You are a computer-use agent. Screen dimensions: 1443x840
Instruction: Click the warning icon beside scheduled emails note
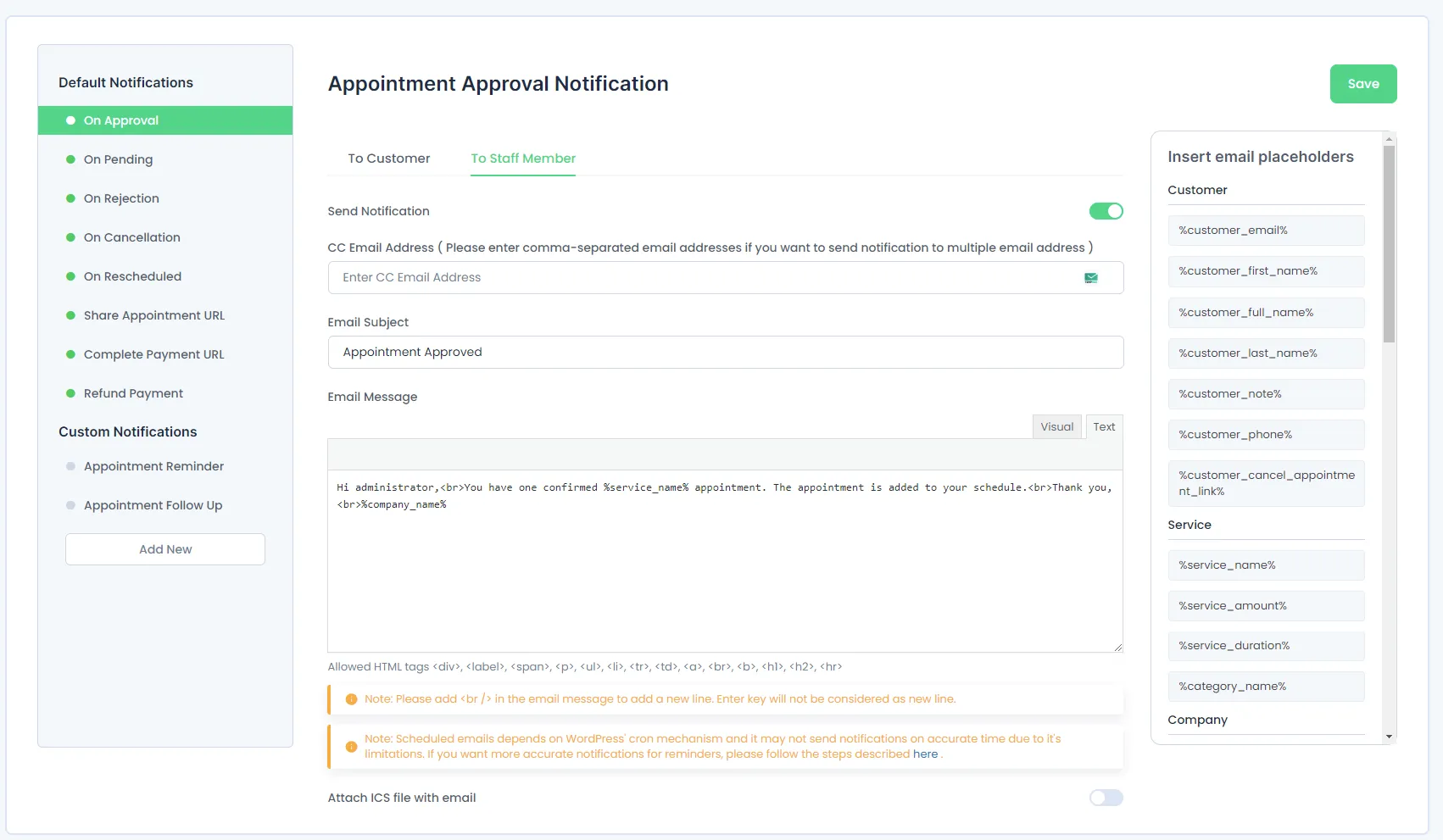[x=351, y=747]
